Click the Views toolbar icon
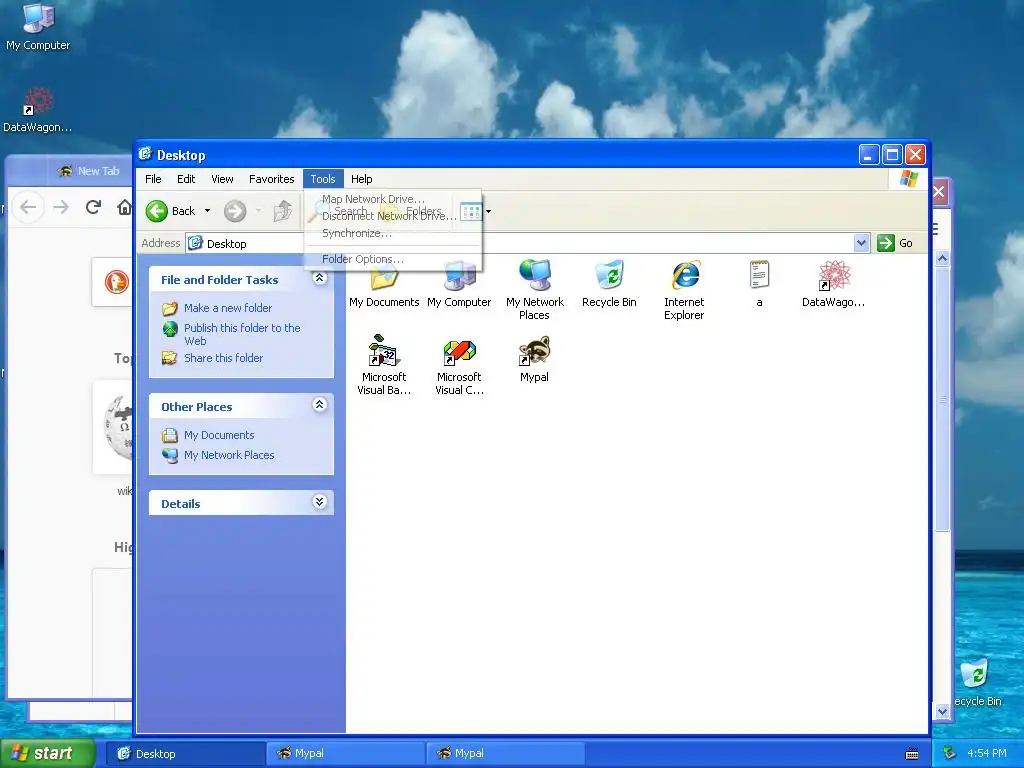The width and height of the screenshot is (1024, 768). pos(470,211)
